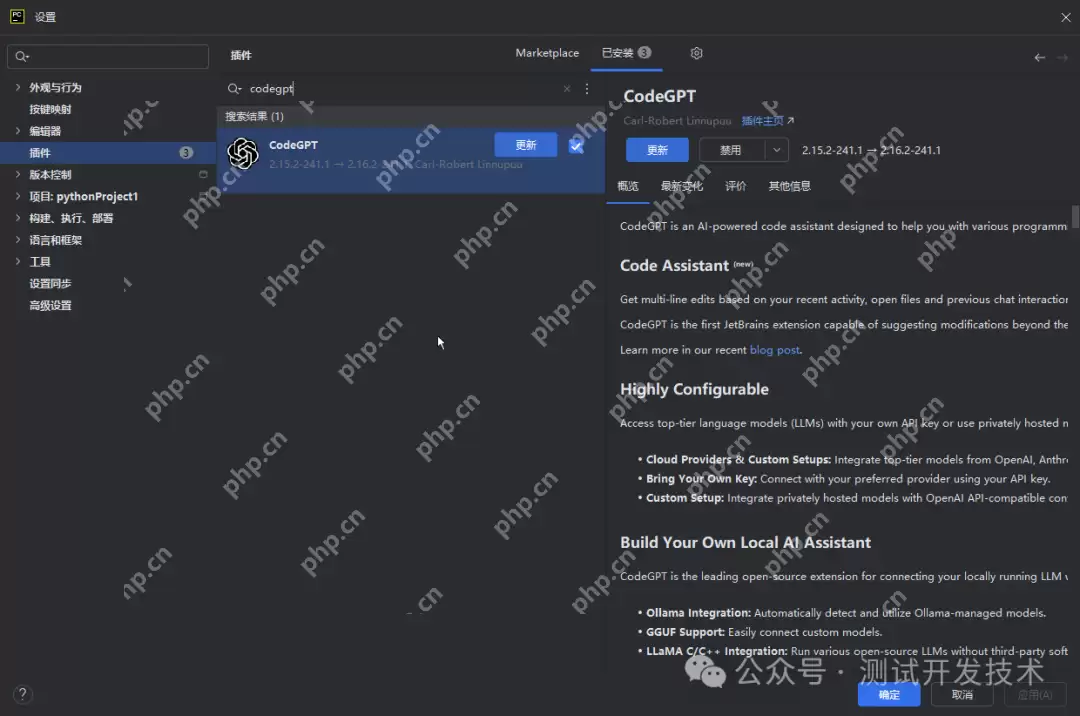Open the 最新变化 tab
Viewport: 1080px width, 716px height.
pyautogui.click(x=681, y=186)
